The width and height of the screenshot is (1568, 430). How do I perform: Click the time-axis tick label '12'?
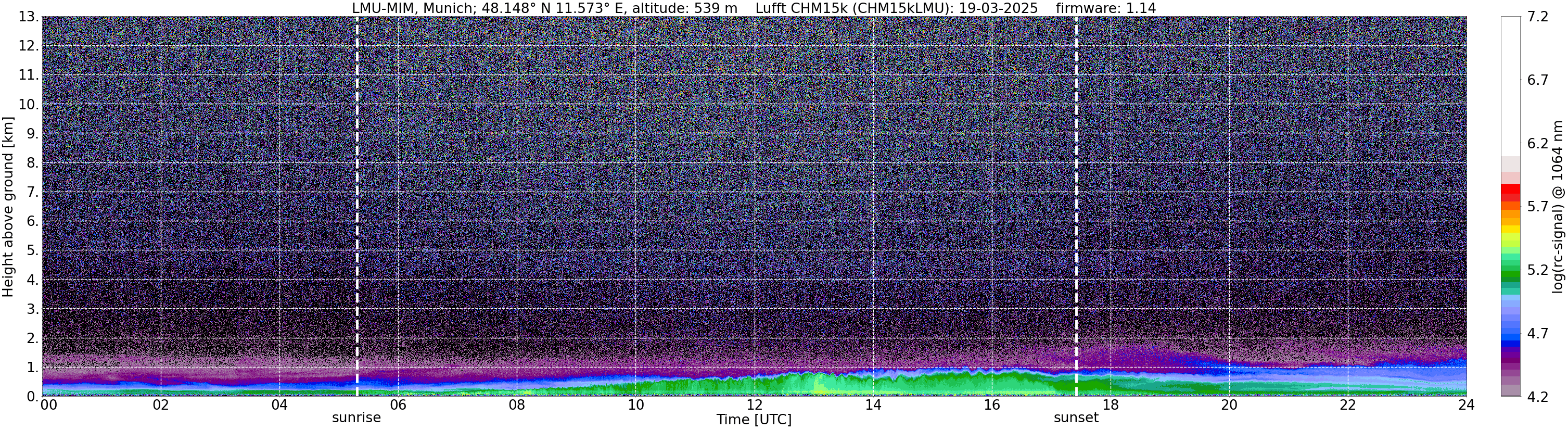[754, 405]
